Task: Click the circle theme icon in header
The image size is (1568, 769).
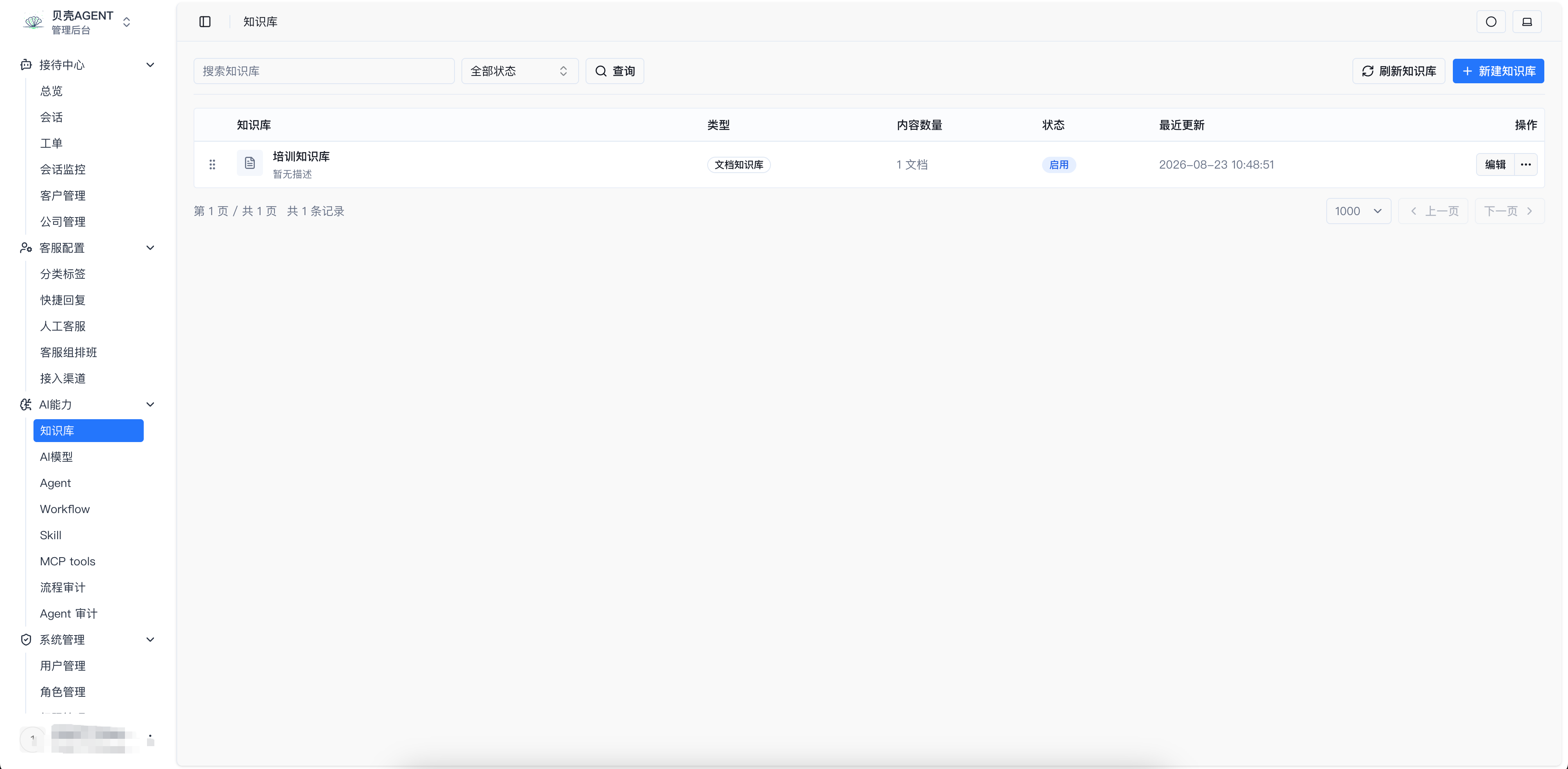Action: click(x=1491, y=22)
